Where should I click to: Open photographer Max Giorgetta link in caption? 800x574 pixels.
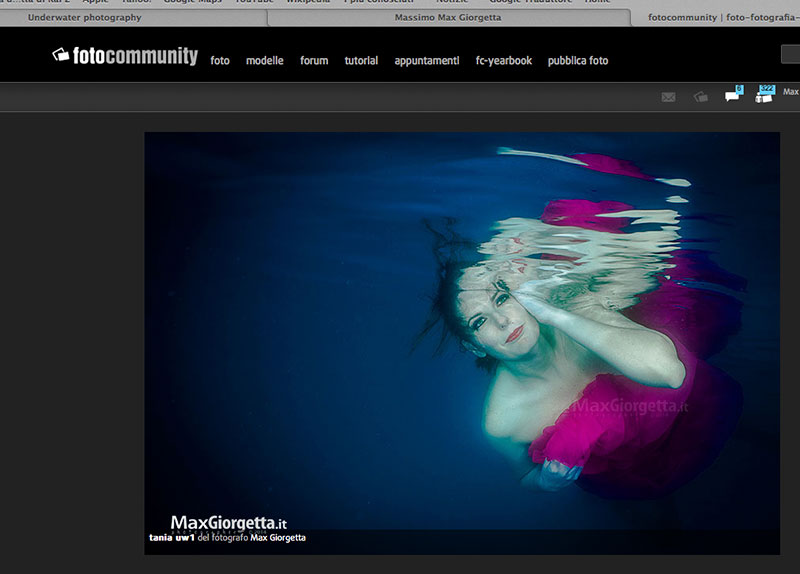278,538
